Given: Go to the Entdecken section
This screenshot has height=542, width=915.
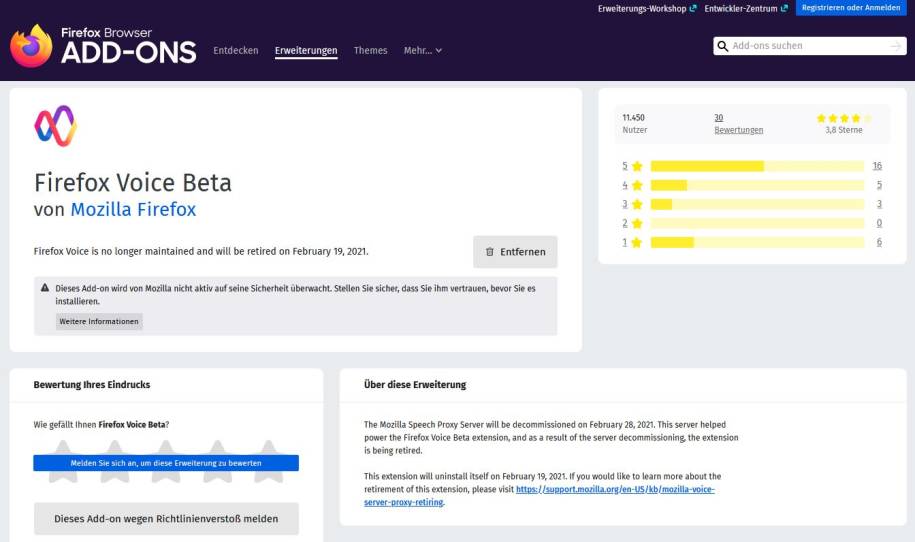Looking at the screenshot, I should (236, 51).
